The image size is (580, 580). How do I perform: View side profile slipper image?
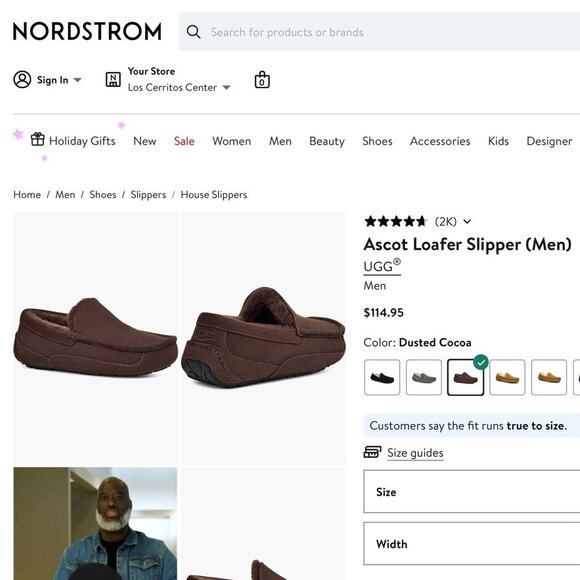point(95,338)
